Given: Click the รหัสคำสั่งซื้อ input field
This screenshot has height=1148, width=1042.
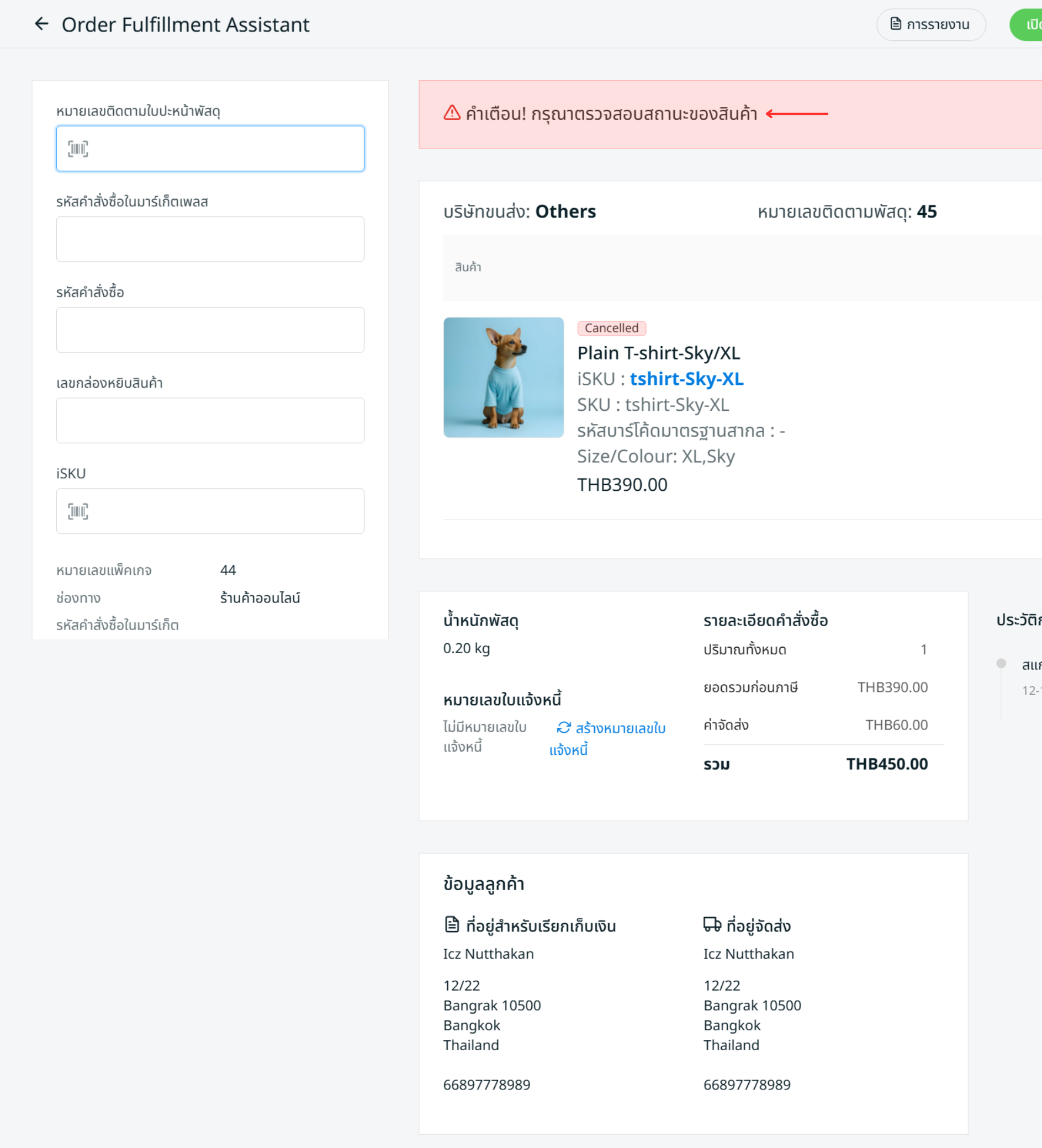Looking at the screenshot, I should tap(210, 330).
